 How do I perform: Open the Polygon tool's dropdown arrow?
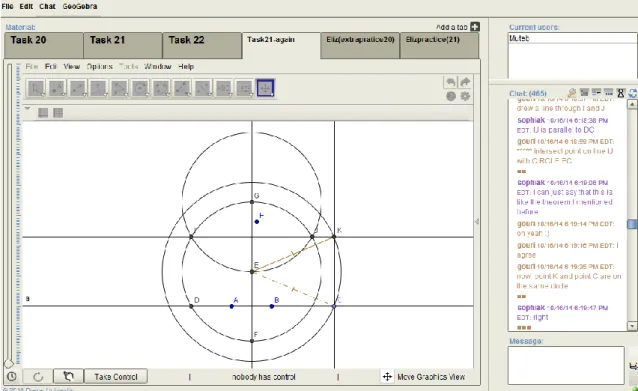pyautogui.click(x=126, y=95)
